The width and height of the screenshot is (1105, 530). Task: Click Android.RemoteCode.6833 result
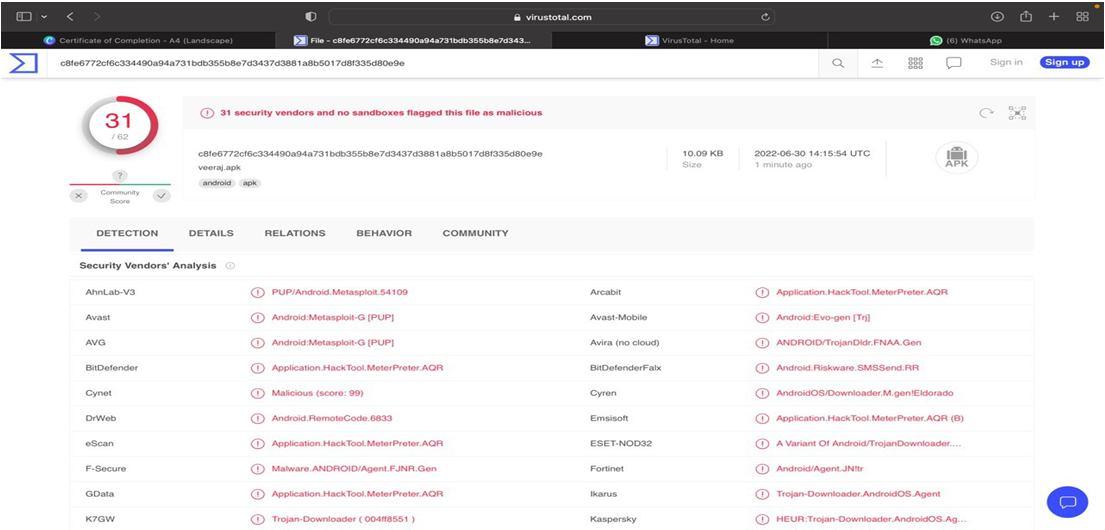pos(332,419)
